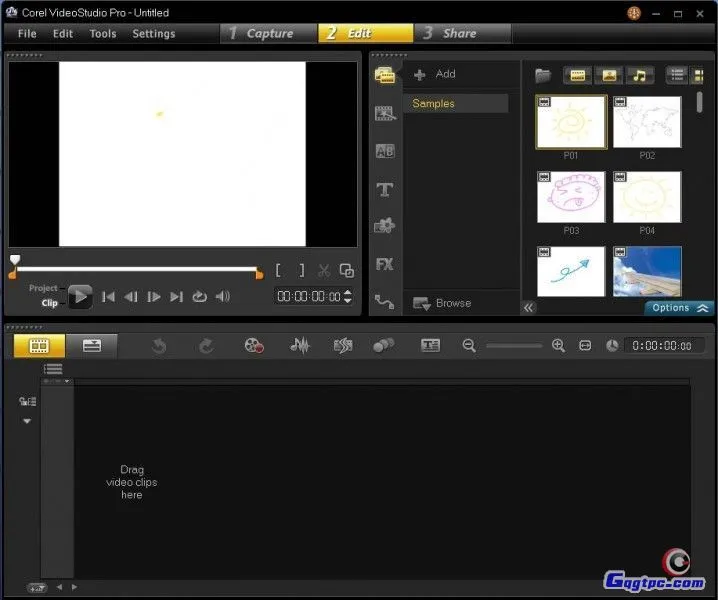
Task: Click the timeline zoom slider
Action: 513,346
